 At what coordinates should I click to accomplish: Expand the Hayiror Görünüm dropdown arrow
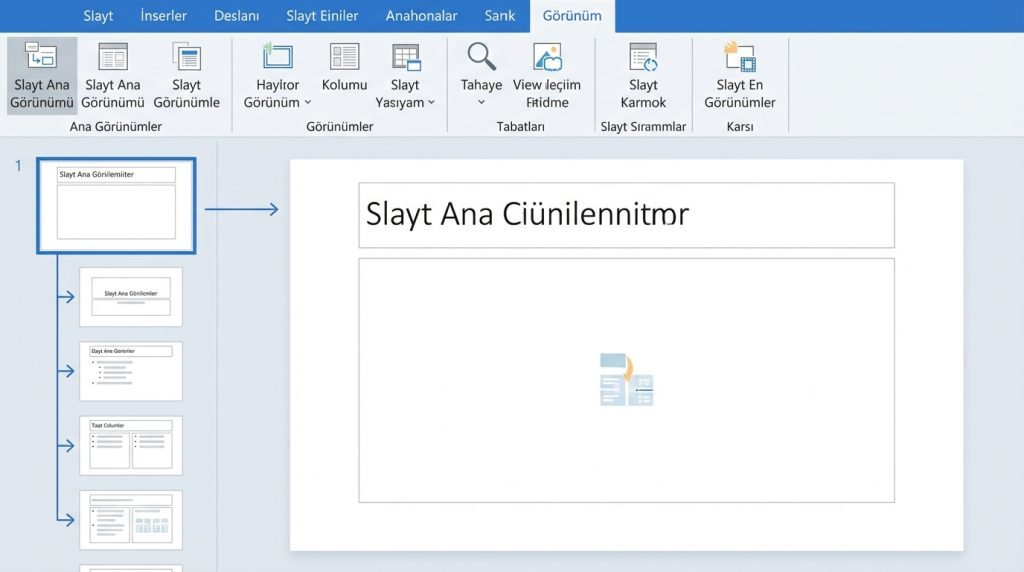[308, 103]
